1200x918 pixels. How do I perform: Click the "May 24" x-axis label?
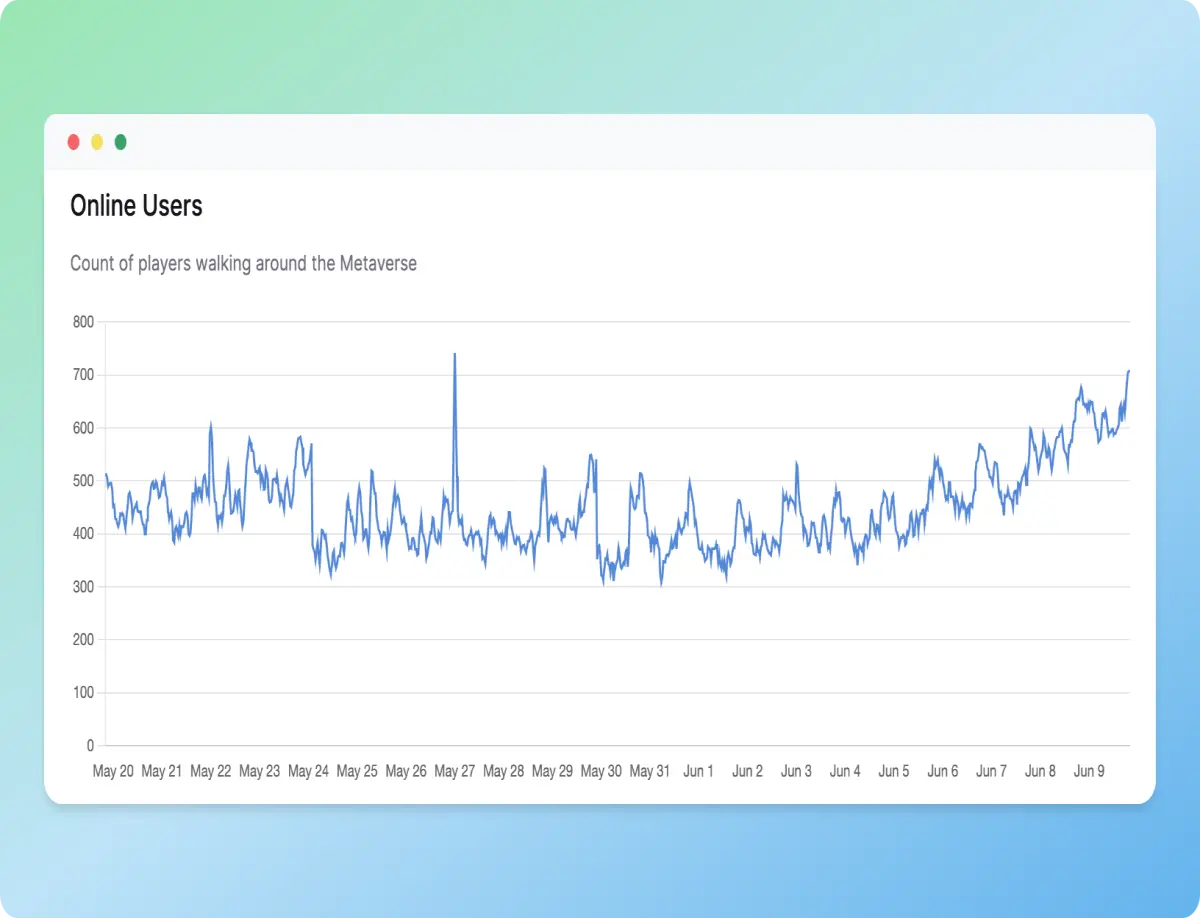[309, 772]
